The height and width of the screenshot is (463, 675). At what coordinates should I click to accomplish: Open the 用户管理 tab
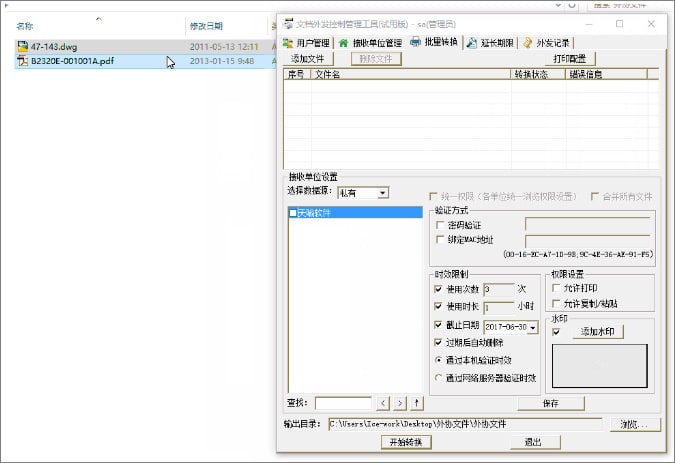pyautogui.click(x=307, y=43)
